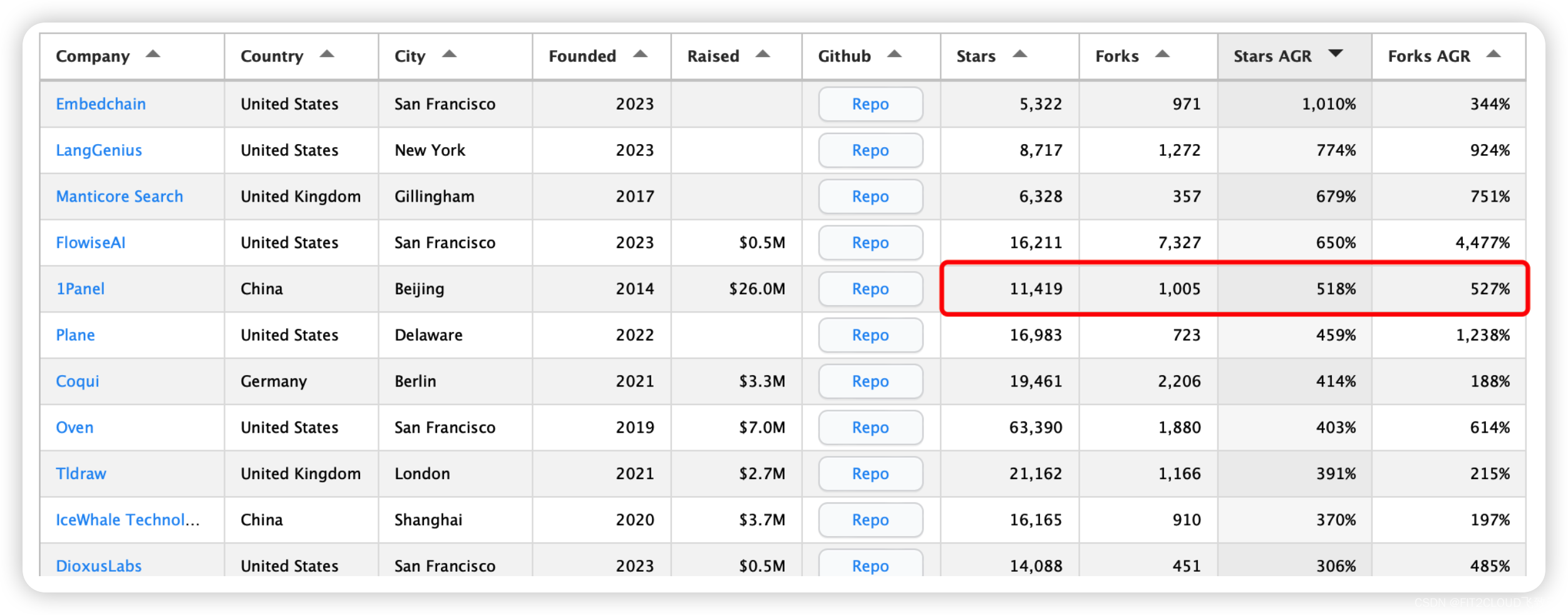Click the City column header label
The height and width of the screenshot is (615, 1568).
[410, 56]
